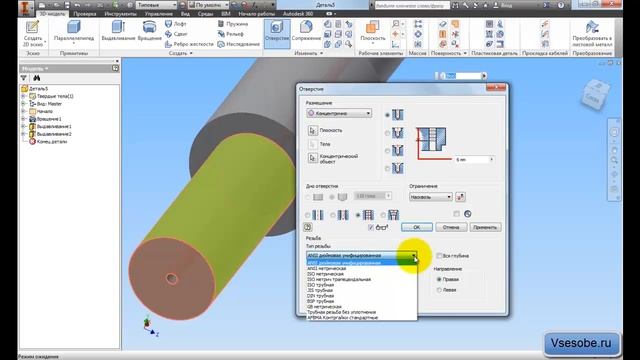This screenshot has height=360, width=640.
Task: Click the Плоскость face selector button
Action: pyautogui.click(x=312, y=131)
